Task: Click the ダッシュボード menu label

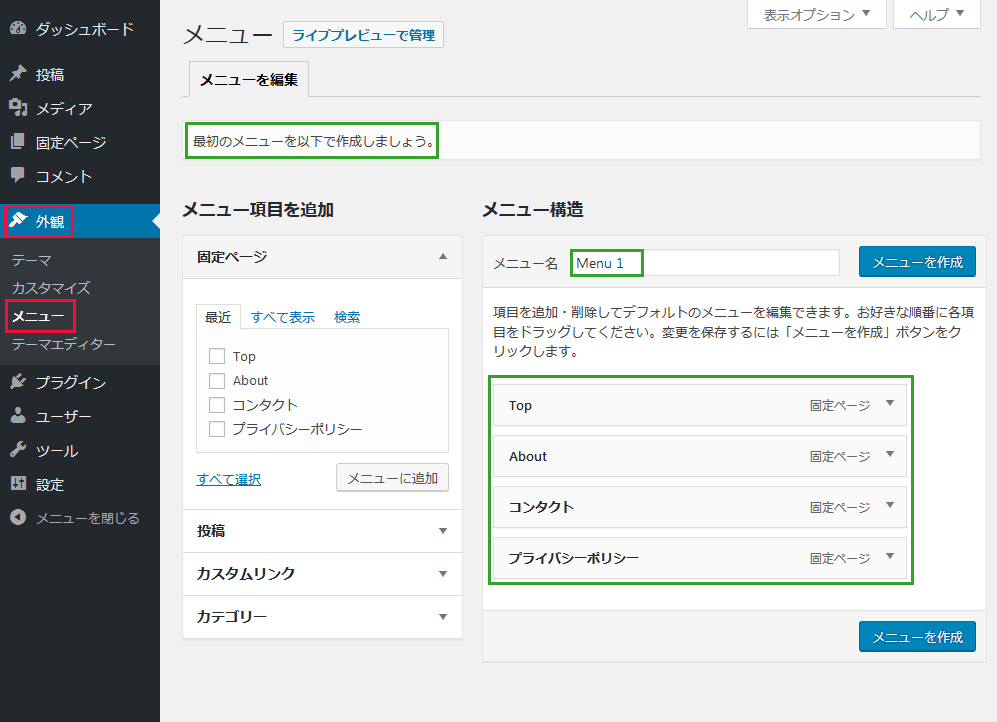Action: (85, 29)
